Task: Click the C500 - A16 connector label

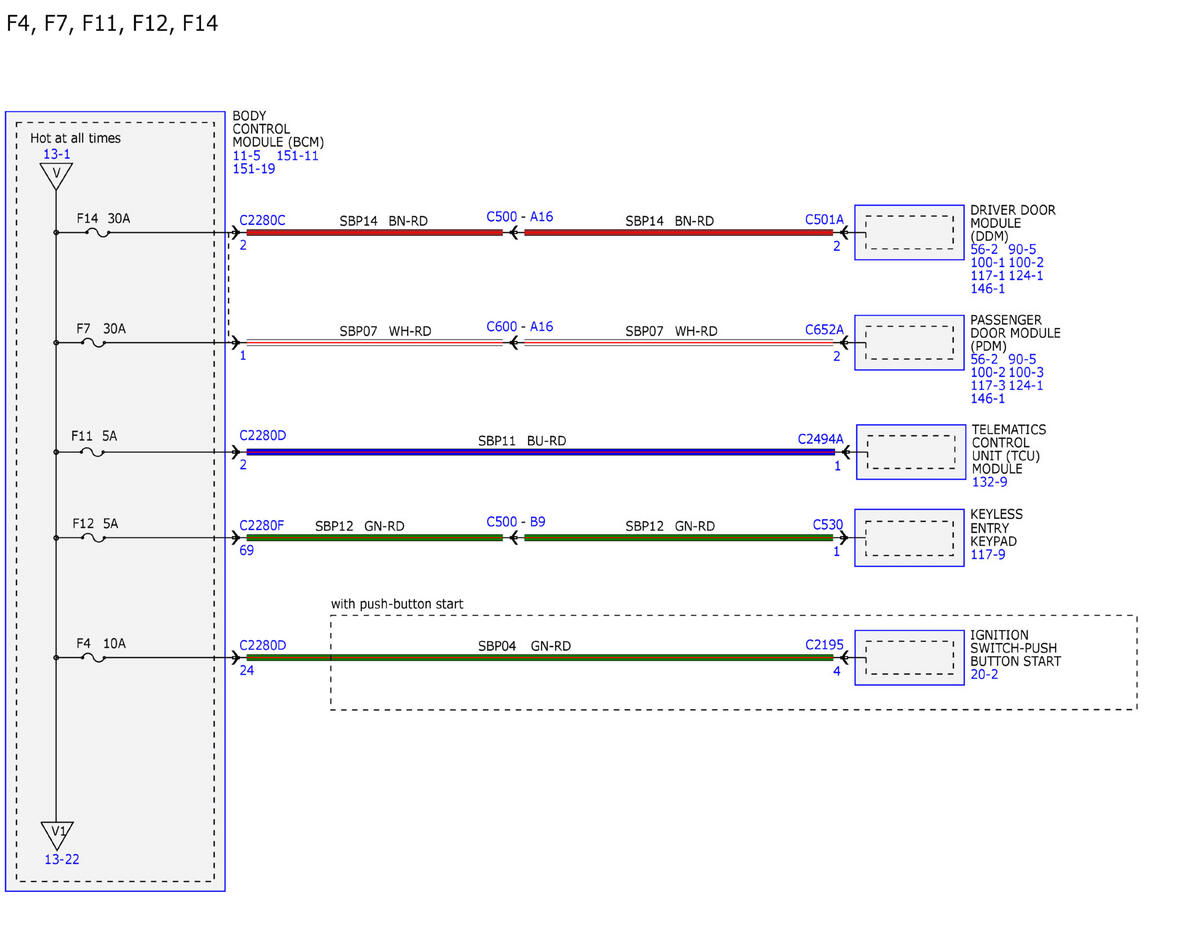Action: [520, 217]
